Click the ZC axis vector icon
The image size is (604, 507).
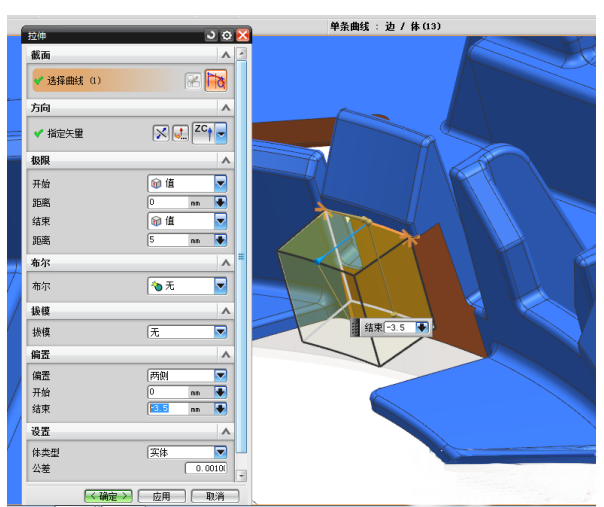[202, 133]
